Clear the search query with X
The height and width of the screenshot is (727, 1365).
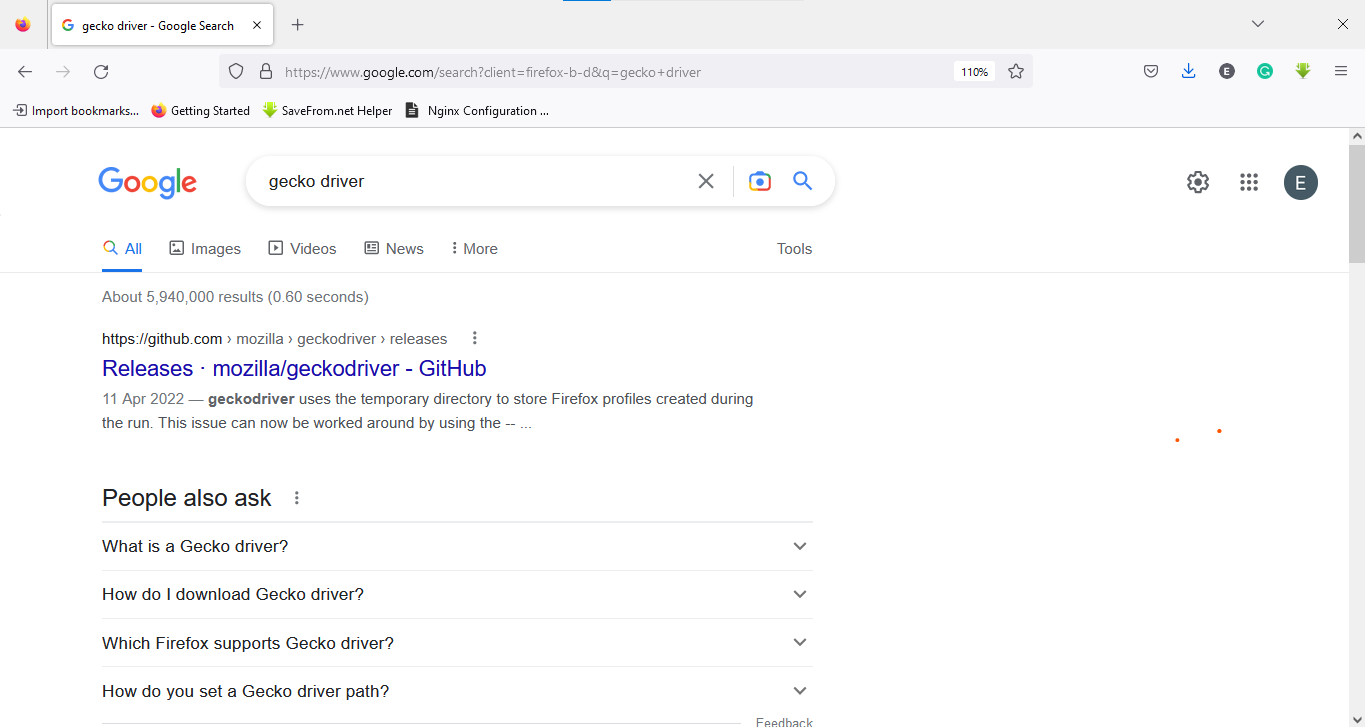[706, 181]
